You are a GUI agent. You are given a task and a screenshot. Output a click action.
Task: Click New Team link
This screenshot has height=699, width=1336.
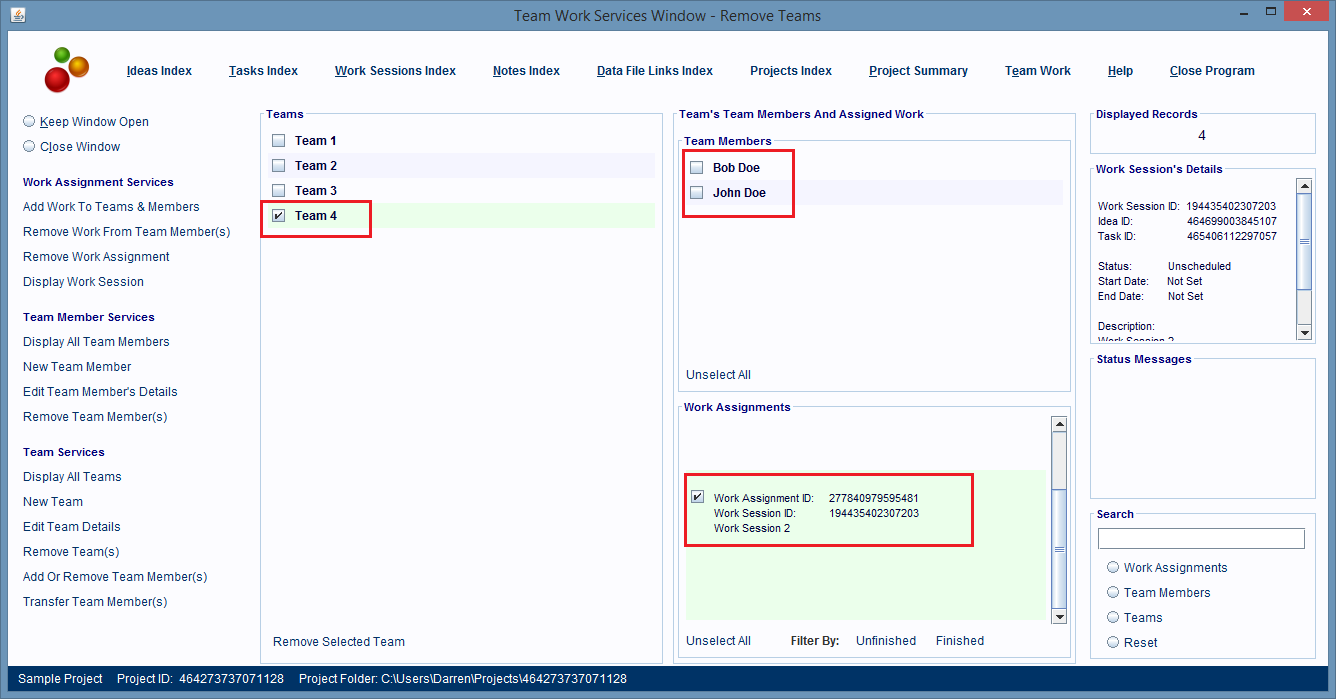click(53, 502)
